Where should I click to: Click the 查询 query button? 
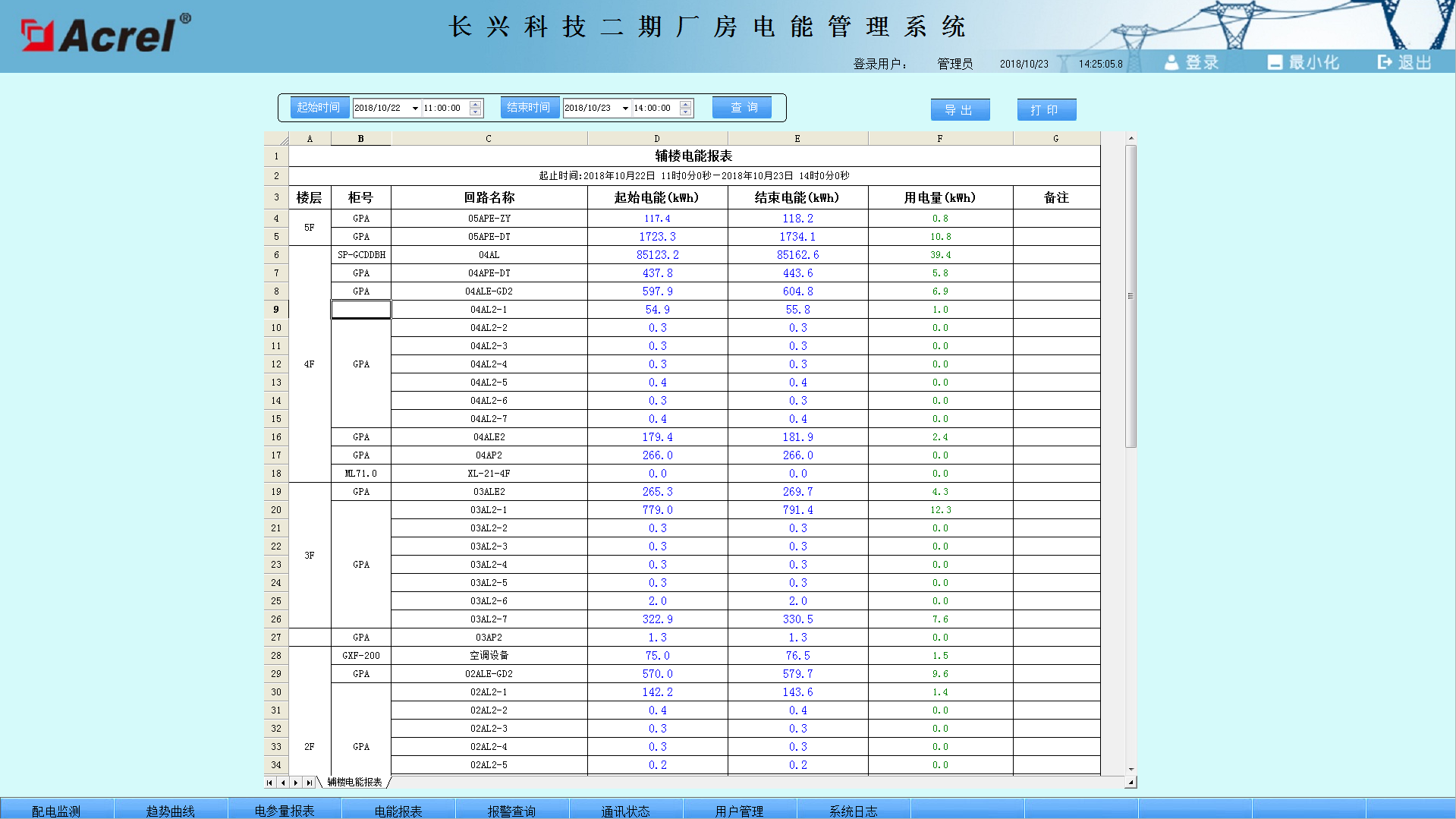click(x=742, y=108)
